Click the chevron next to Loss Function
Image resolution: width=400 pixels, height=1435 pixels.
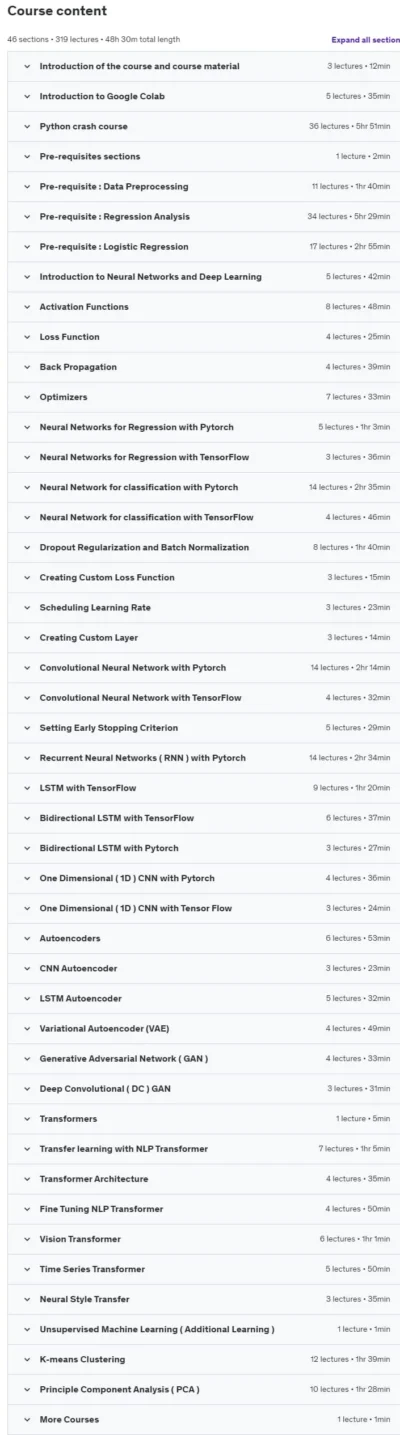[26, 337]
